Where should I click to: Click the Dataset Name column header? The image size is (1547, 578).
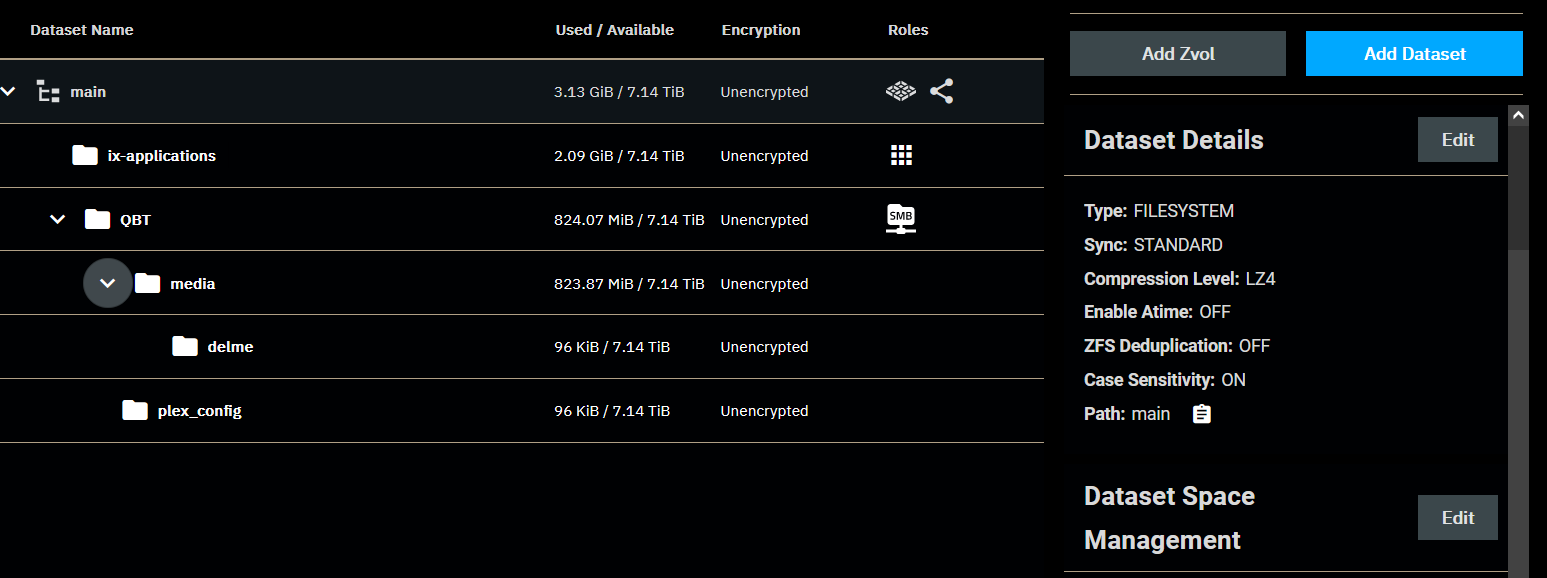(81, 29)
